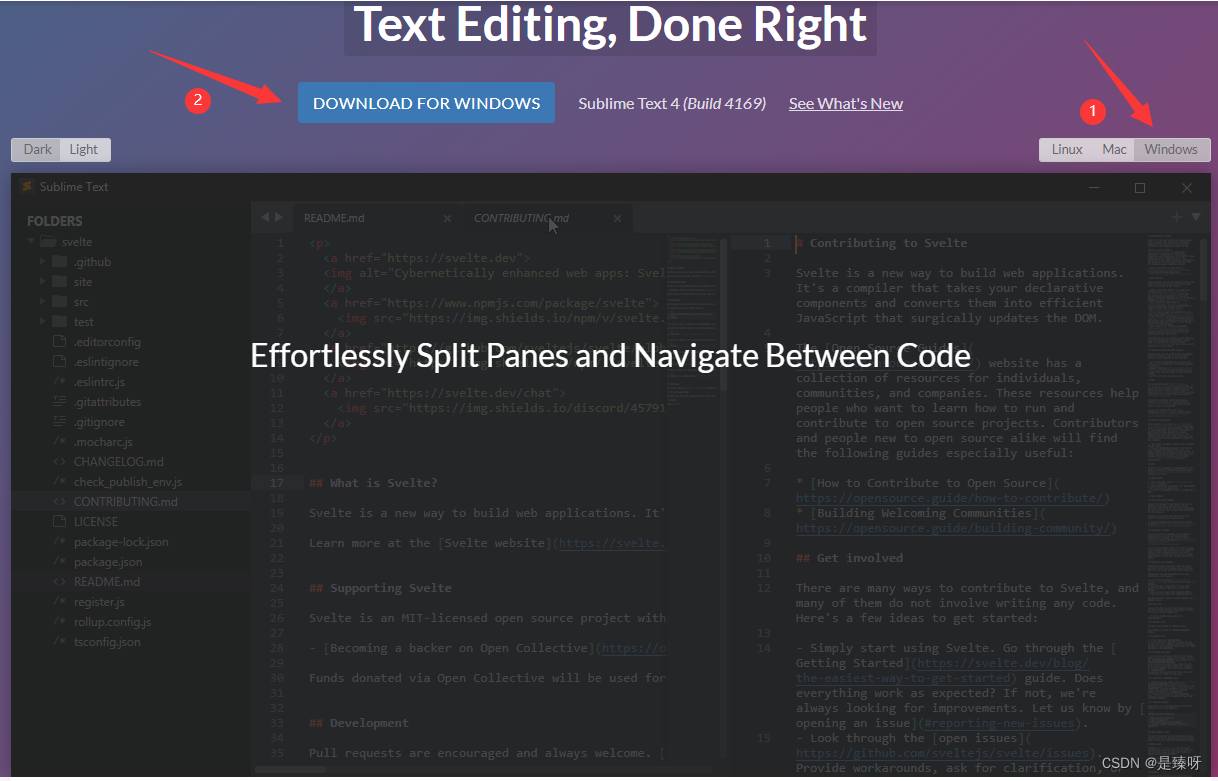The image size is (1218, 781).
Task: Minimize the Sublime Text window
Action: pyautogui.click(x=1095, y=187)
